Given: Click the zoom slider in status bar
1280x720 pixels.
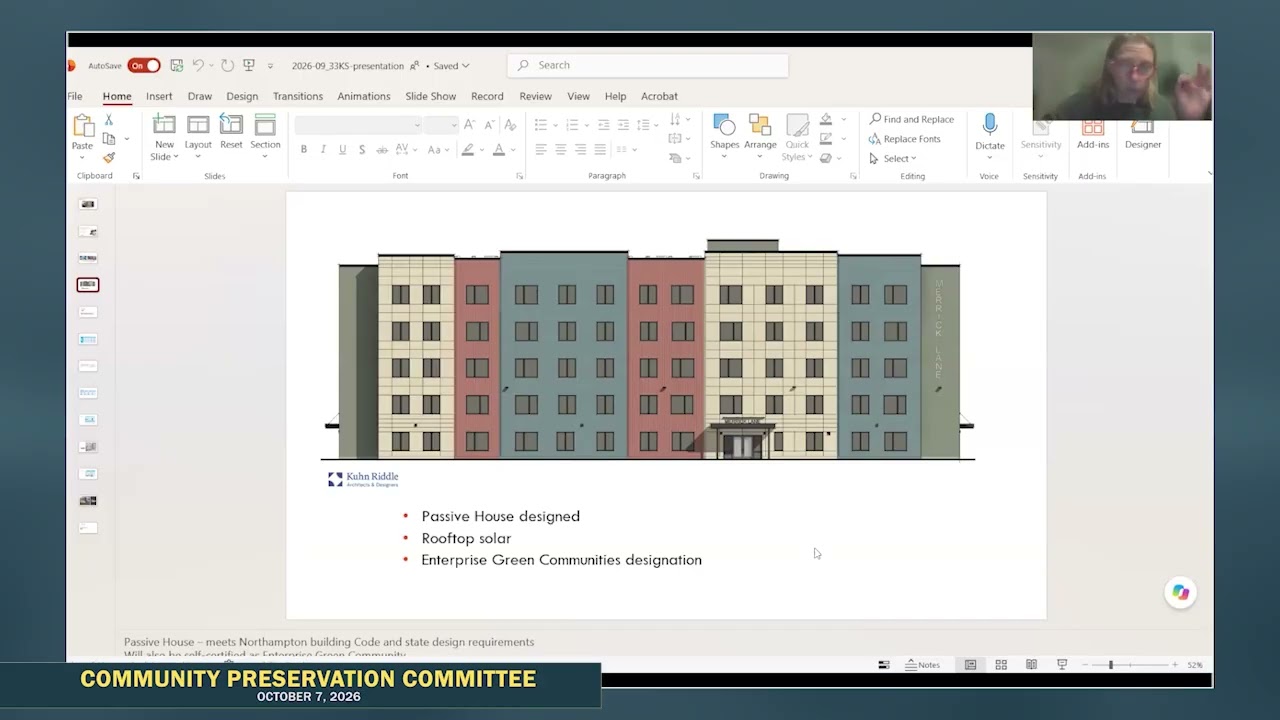Looking at the screenshot, I should coord(1131,665).
